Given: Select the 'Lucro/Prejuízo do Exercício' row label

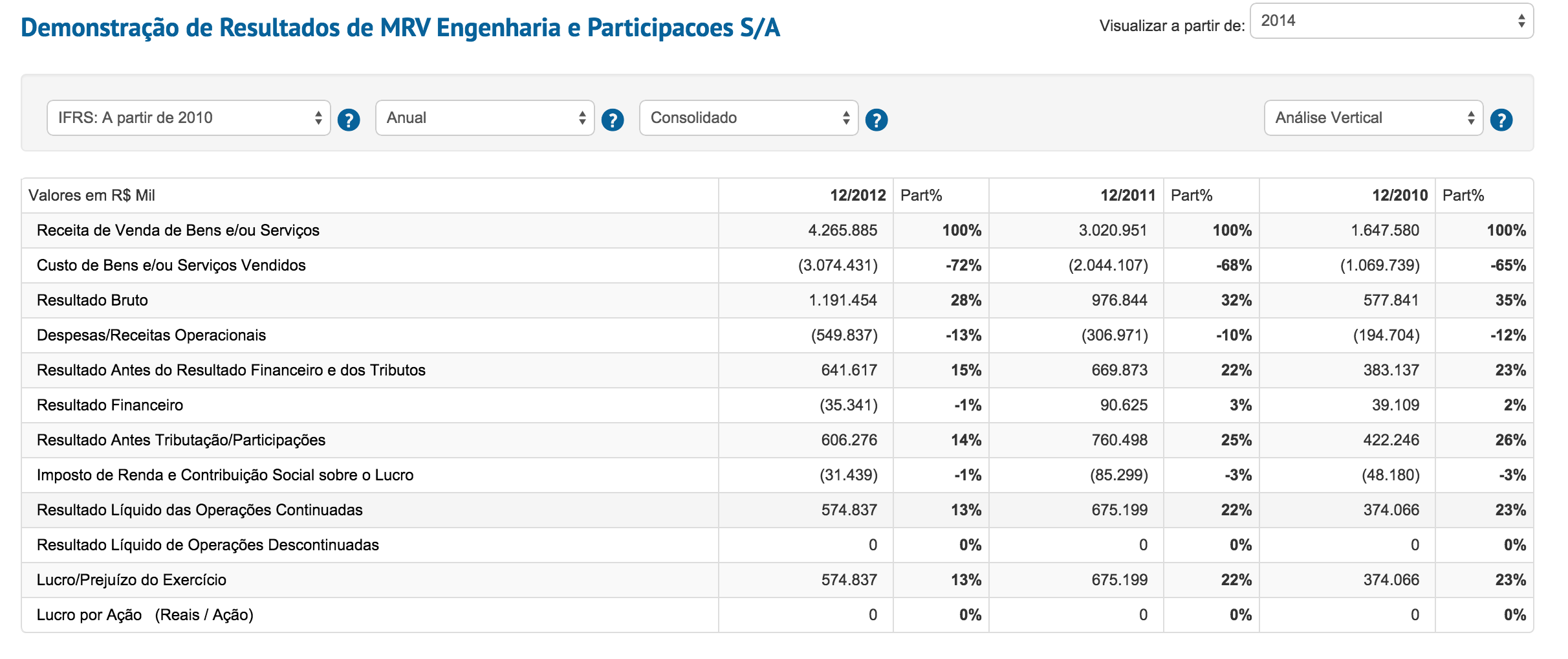Looking at the screenshot, I should [x=131, y=580].
